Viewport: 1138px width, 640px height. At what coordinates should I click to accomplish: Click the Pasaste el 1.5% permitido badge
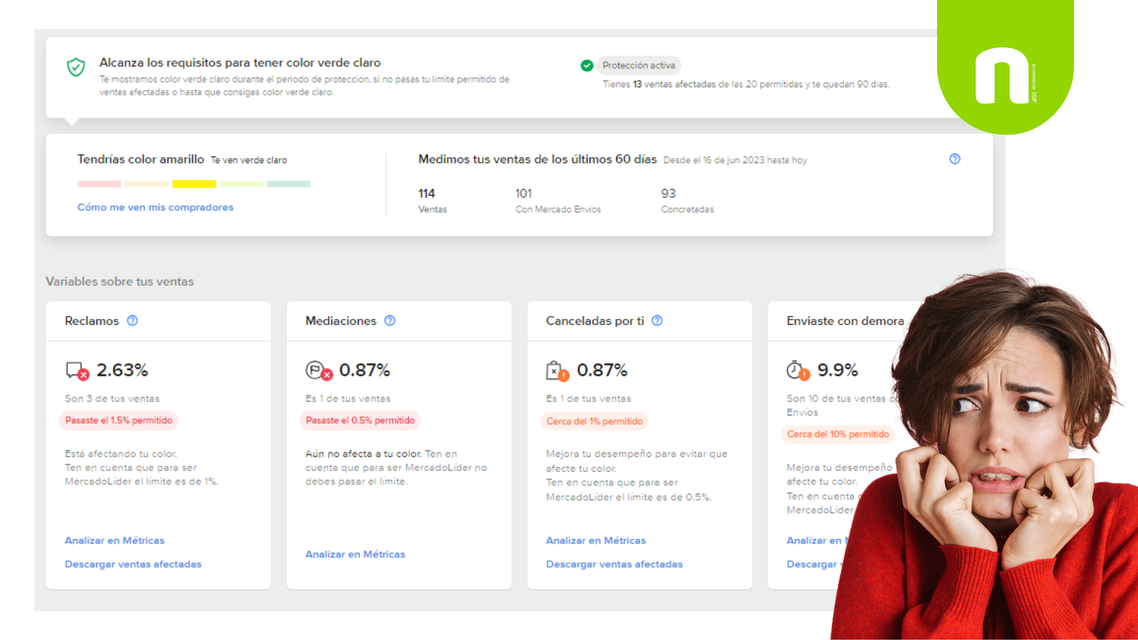pyautogui.click(x=118, y=420)
